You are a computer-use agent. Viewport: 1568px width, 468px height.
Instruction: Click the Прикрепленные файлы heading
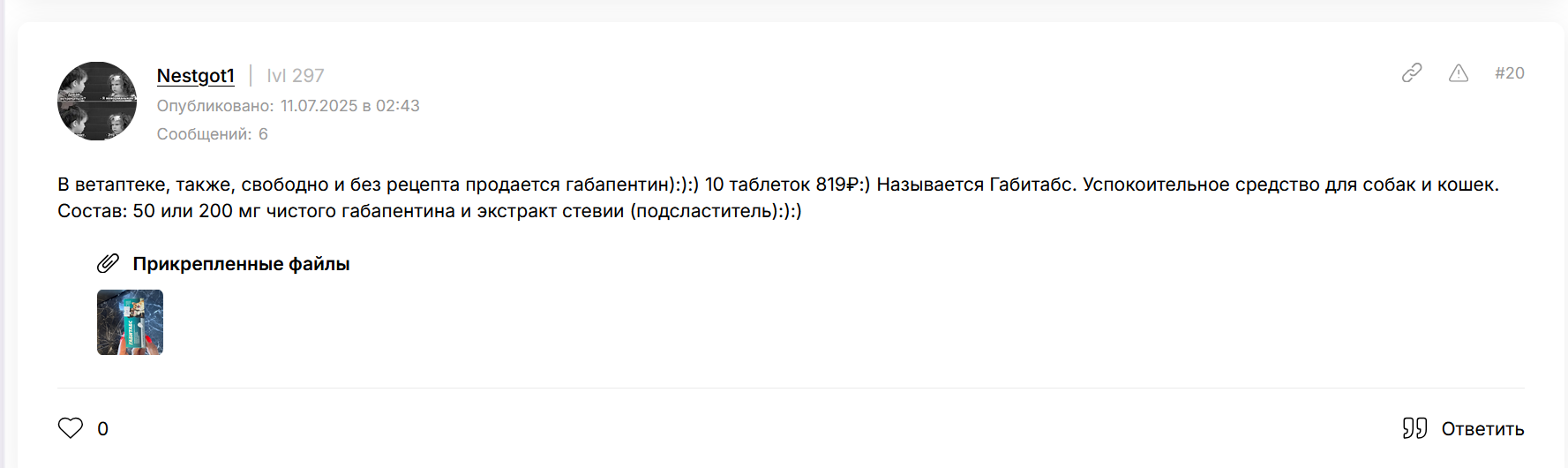(x=241, y=264)
